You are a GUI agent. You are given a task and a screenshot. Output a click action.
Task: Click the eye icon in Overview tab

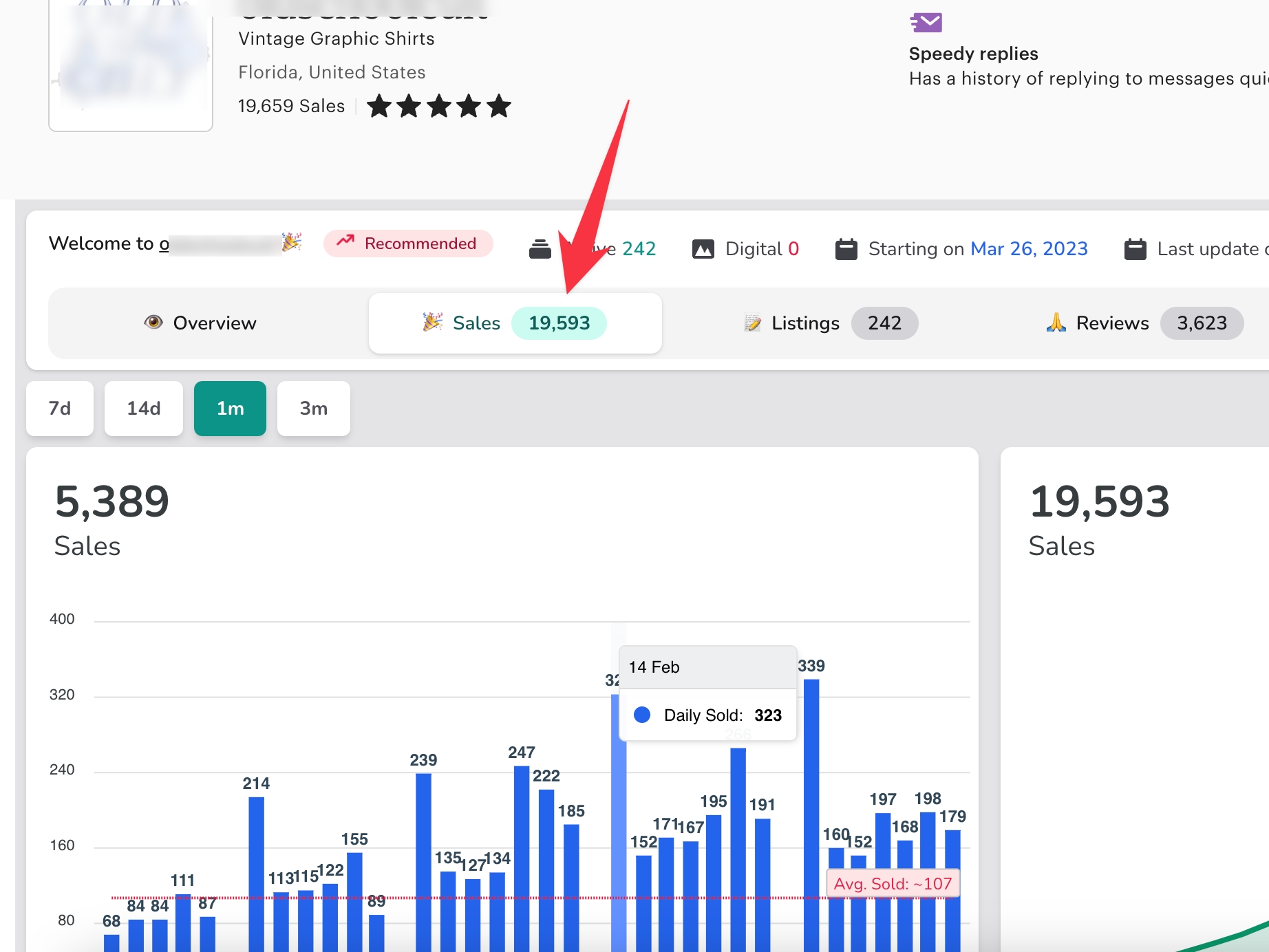click(x=153, y=323)
